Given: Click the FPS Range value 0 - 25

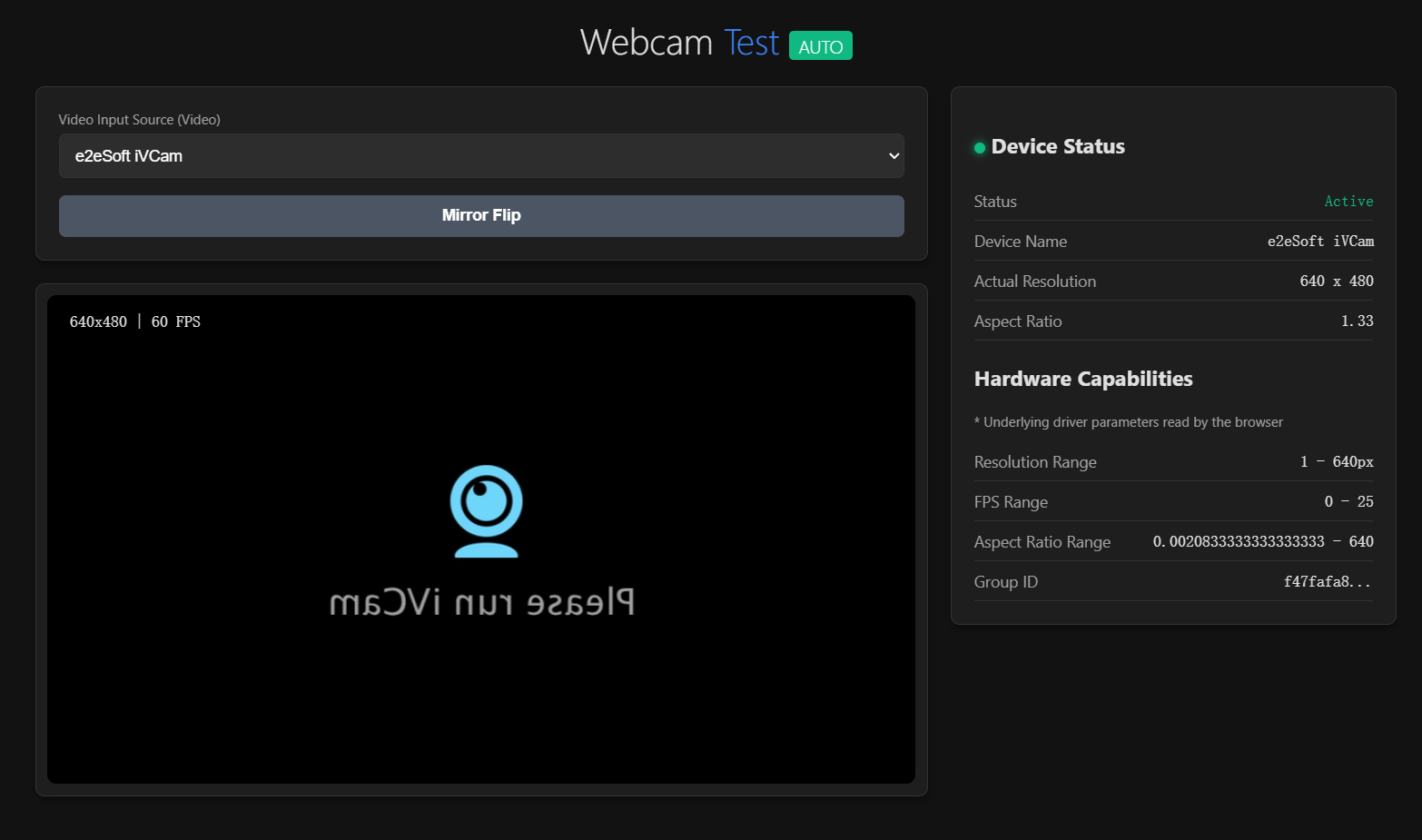Looking at the screenshot, I should [1348, 501].
